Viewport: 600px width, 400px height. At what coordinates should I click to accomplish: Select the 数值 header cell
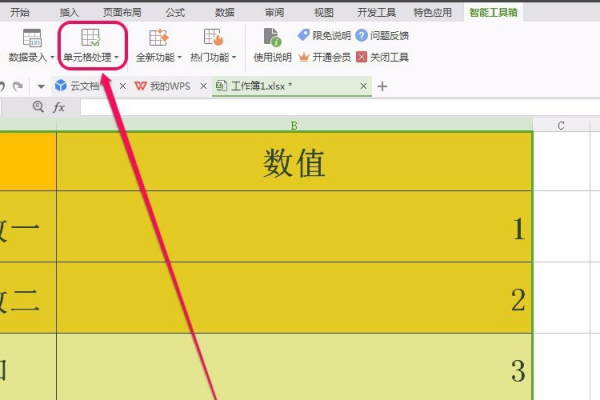point(294,162)
